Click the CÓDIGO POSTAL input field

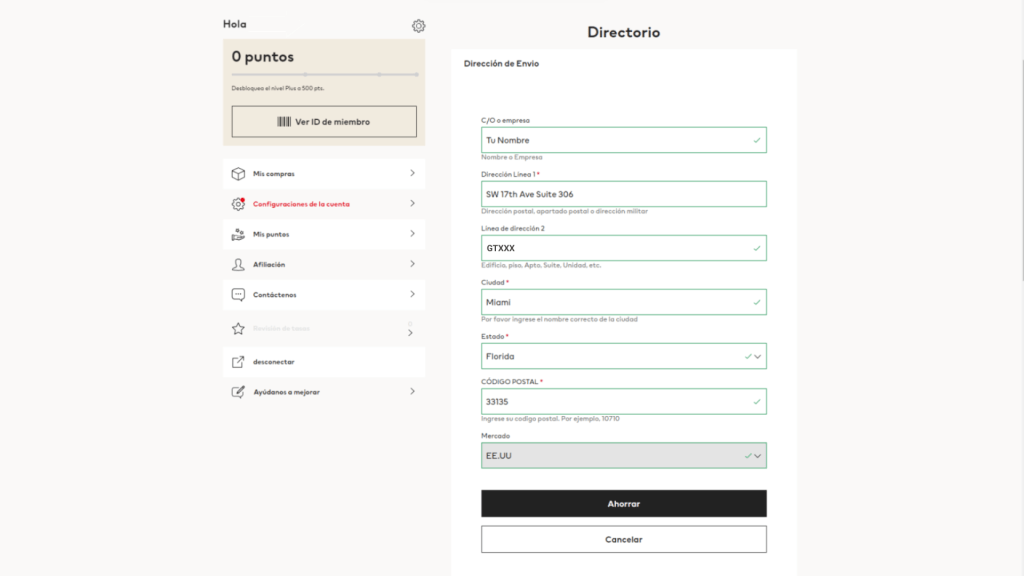(624, 402)
